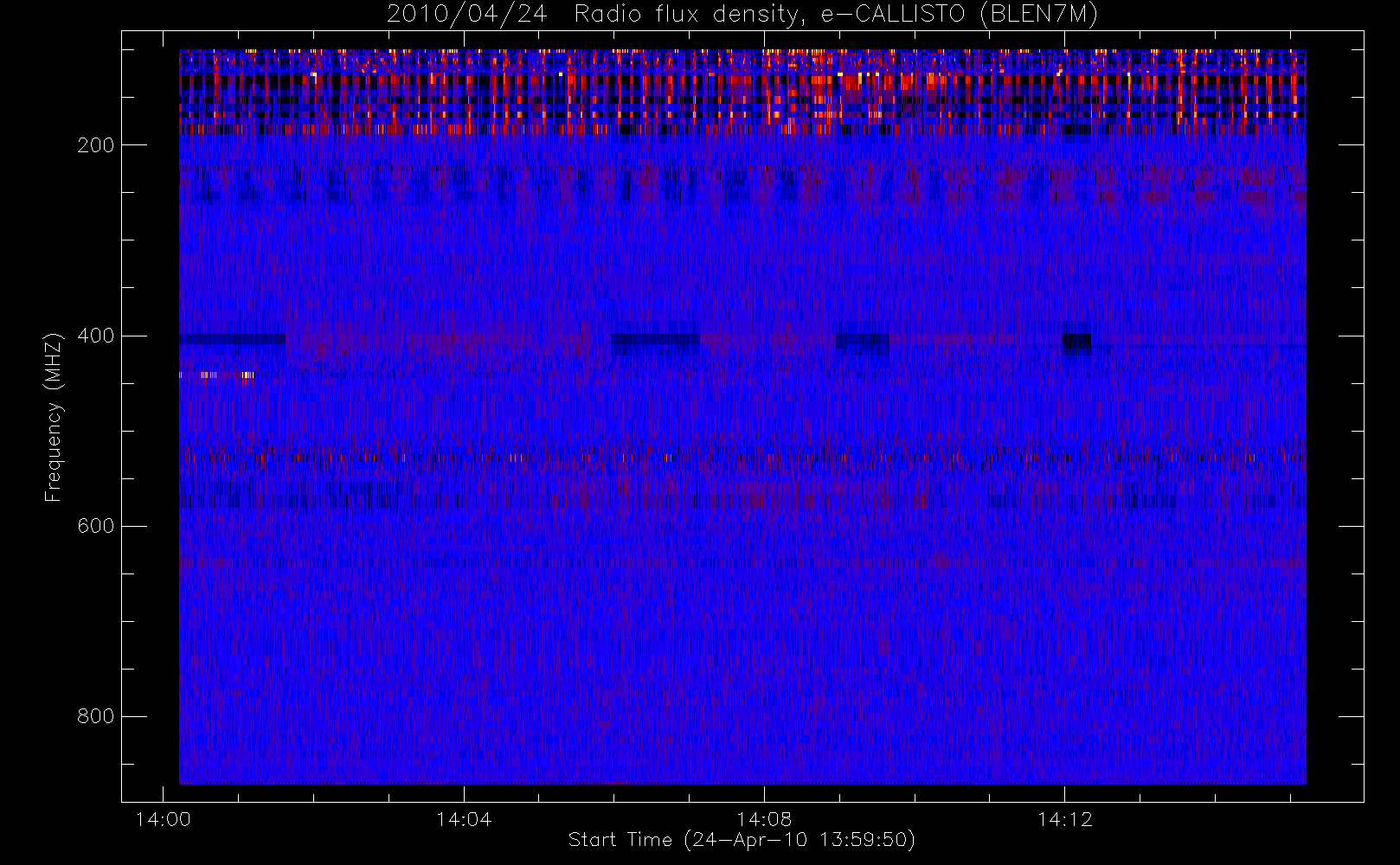The image size is (1400, 865).
Task: Click the 14:00 time tick label
Action: [163, 819]
